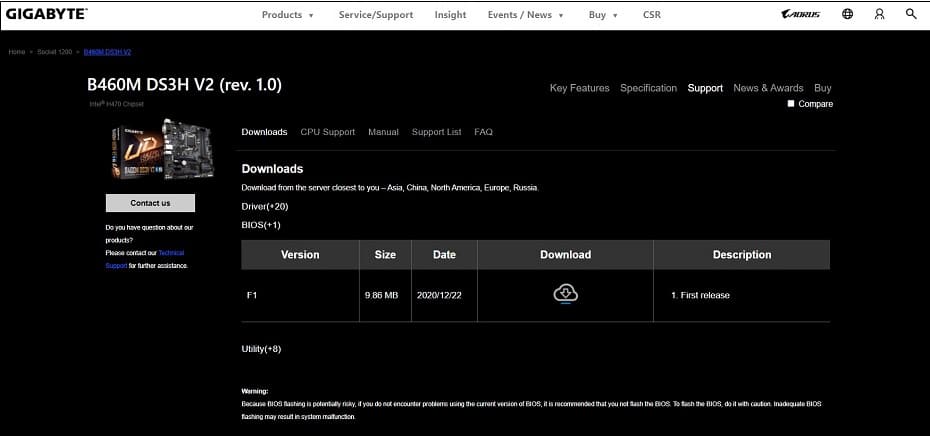
Task: Click the GIGABYTE logo
Action: point(46,14)
